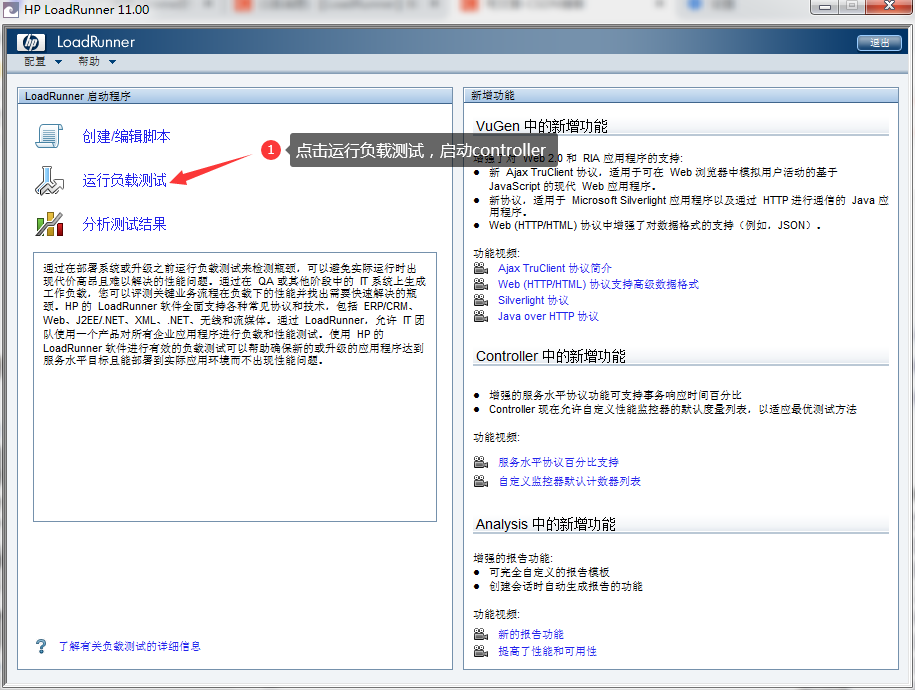Click the VuGen 中的新增功能 heading
The width and height of the screenshot is (915, 690).
pos(542,126)
